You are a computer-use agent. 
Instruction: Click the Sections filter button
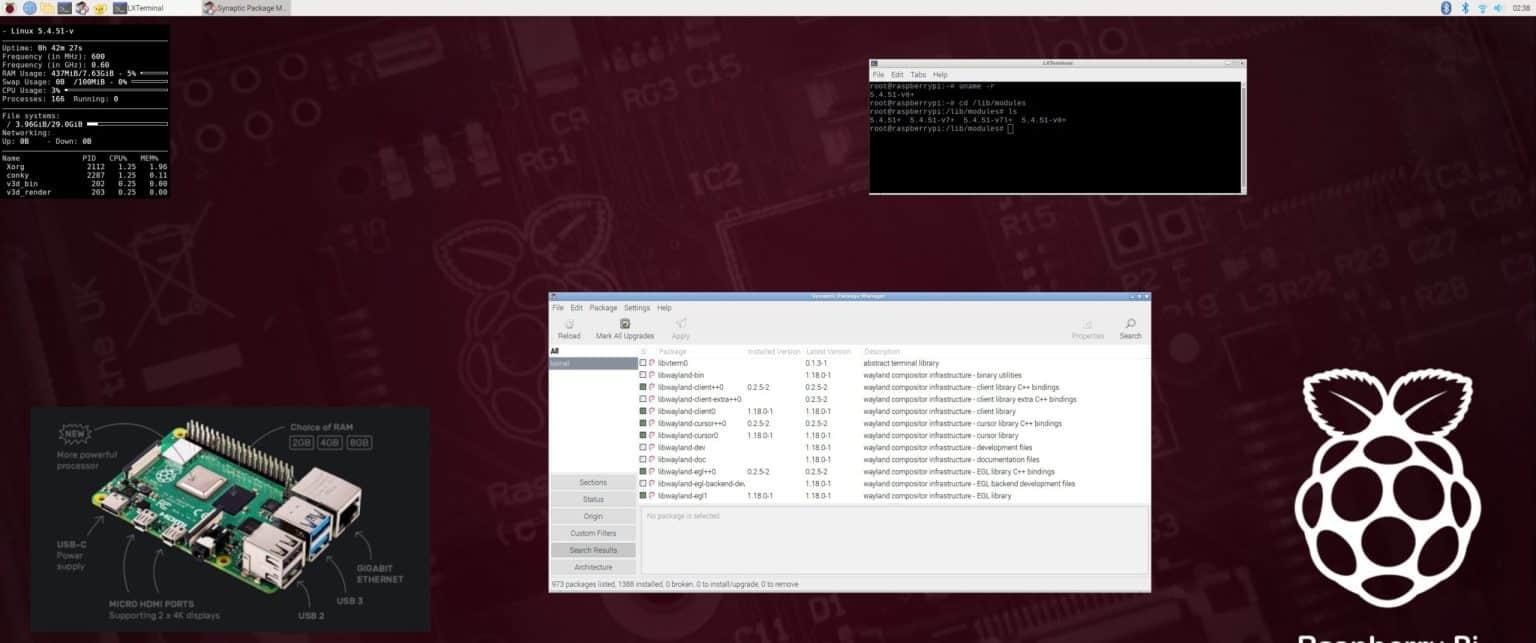coord(593,482)
